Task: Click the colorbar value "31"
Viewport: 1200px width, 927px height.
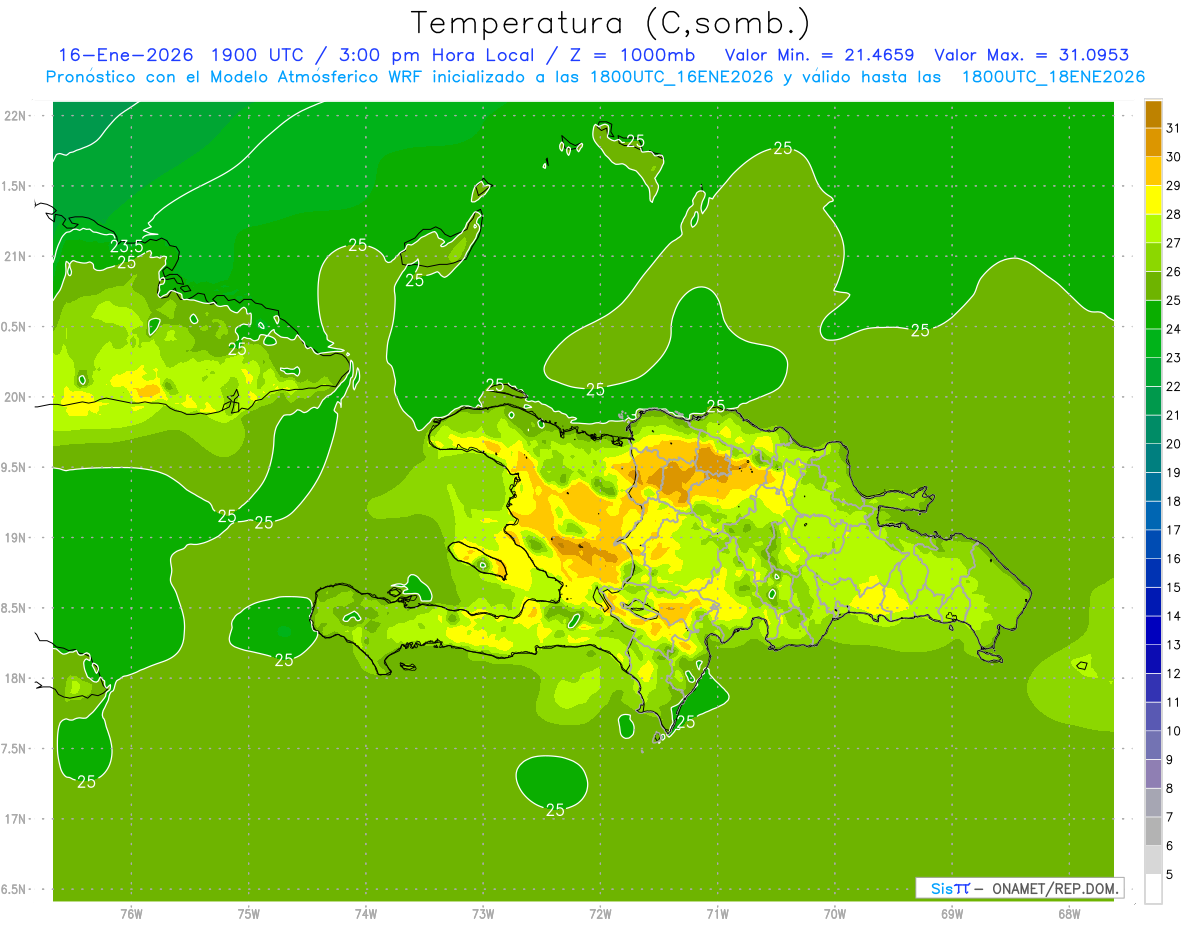Action: (x=1174, y=128)
